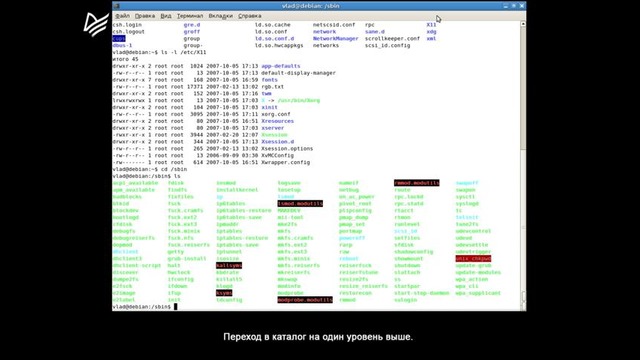Click the xserver directory entry

click(x=273, y=128)
